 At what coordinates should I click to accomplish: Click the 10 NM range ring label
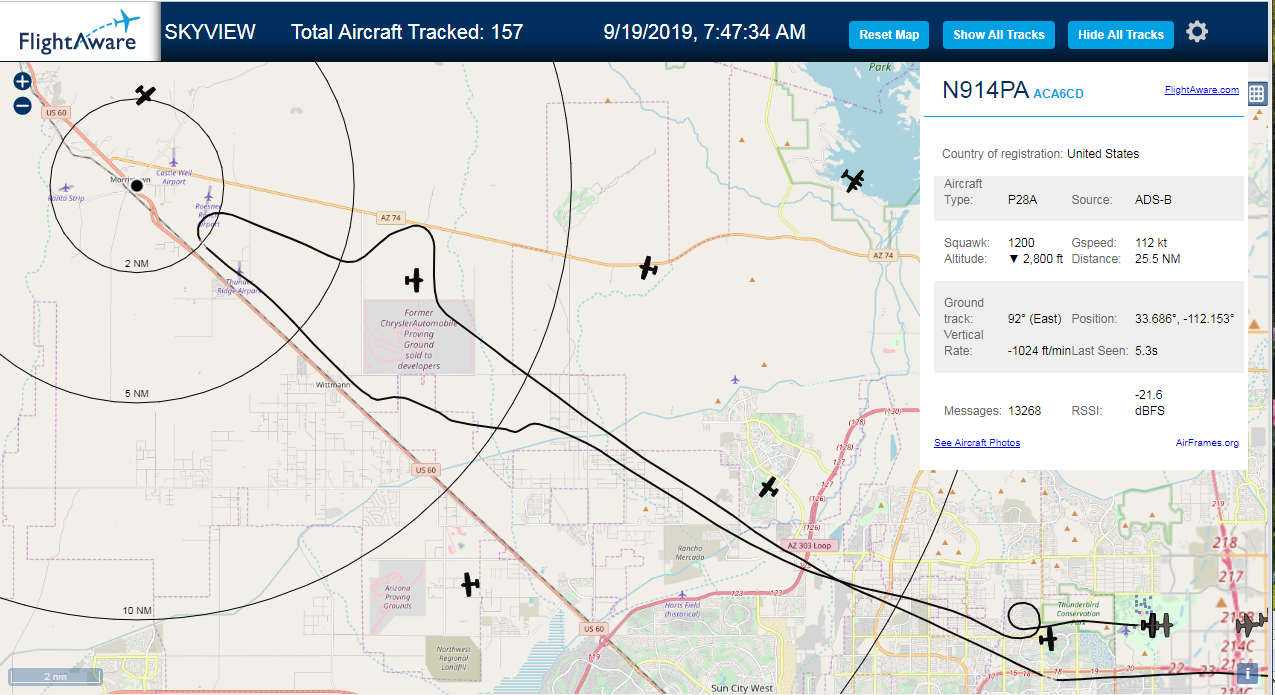[x=137, y=611]
